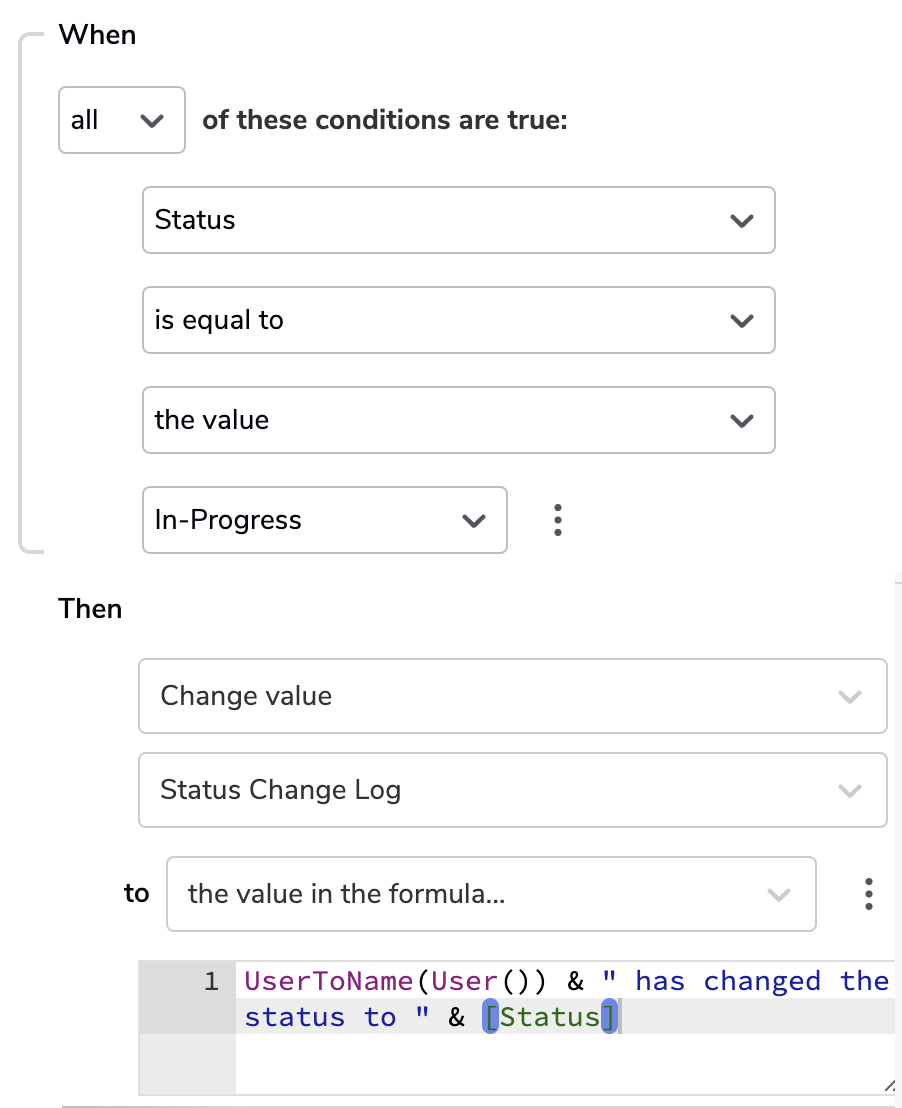Open "the value" comparison type dropdown
Viewport: 902px width, 1108px height.
[459, 420]
